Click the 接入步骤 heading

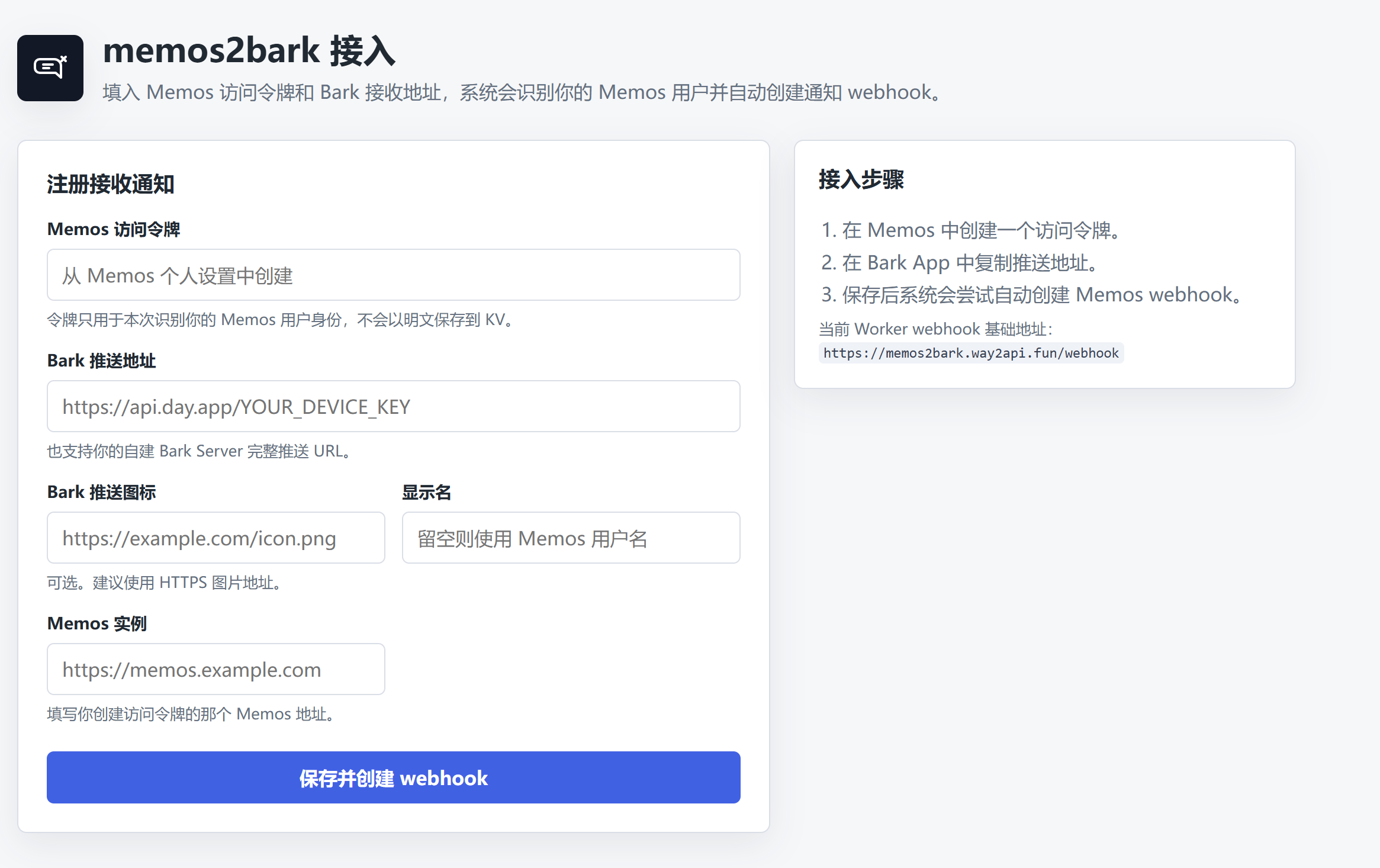861,179
